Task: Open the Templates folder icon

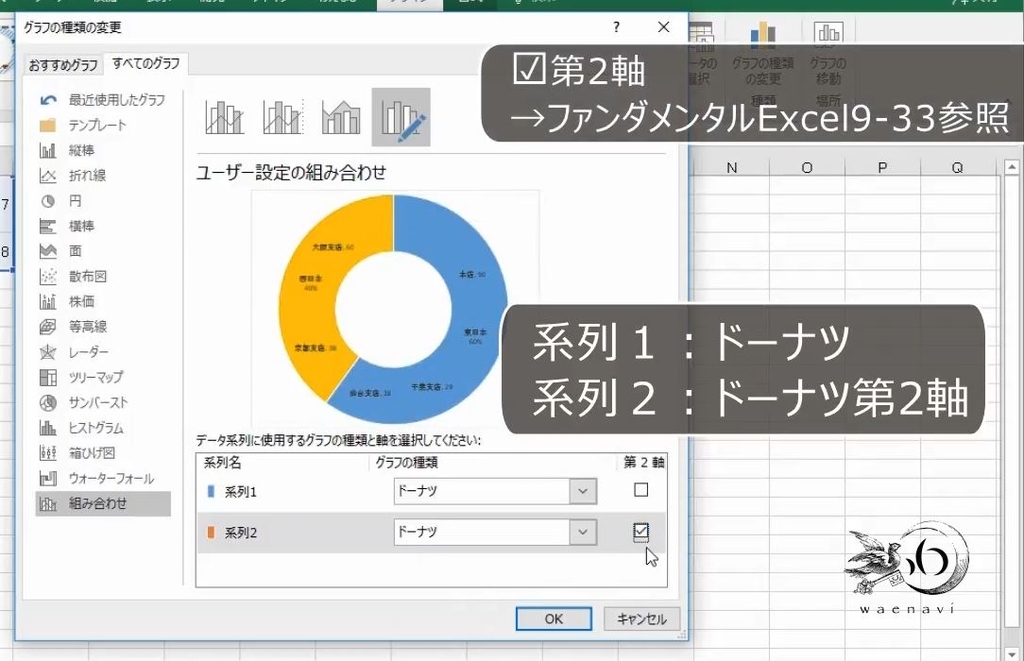Action: click(48, 125)
